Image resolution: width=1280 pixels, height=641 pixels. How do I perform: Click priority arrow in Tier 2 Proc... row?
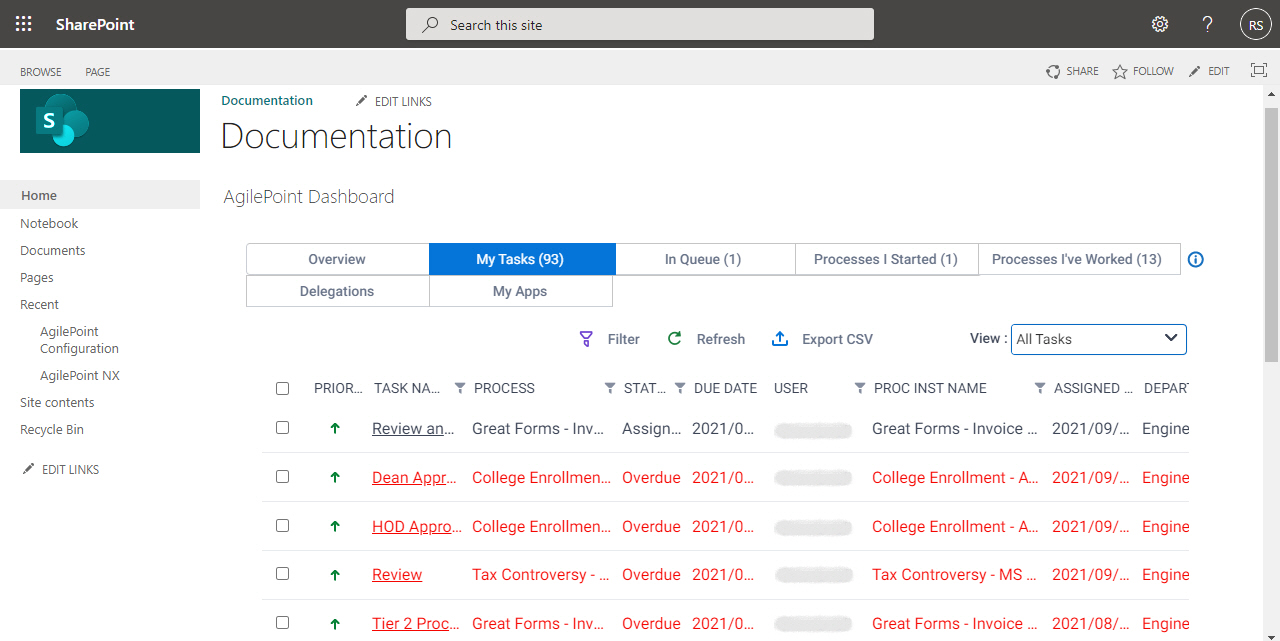pyautogui.click(x=335, y=624)
